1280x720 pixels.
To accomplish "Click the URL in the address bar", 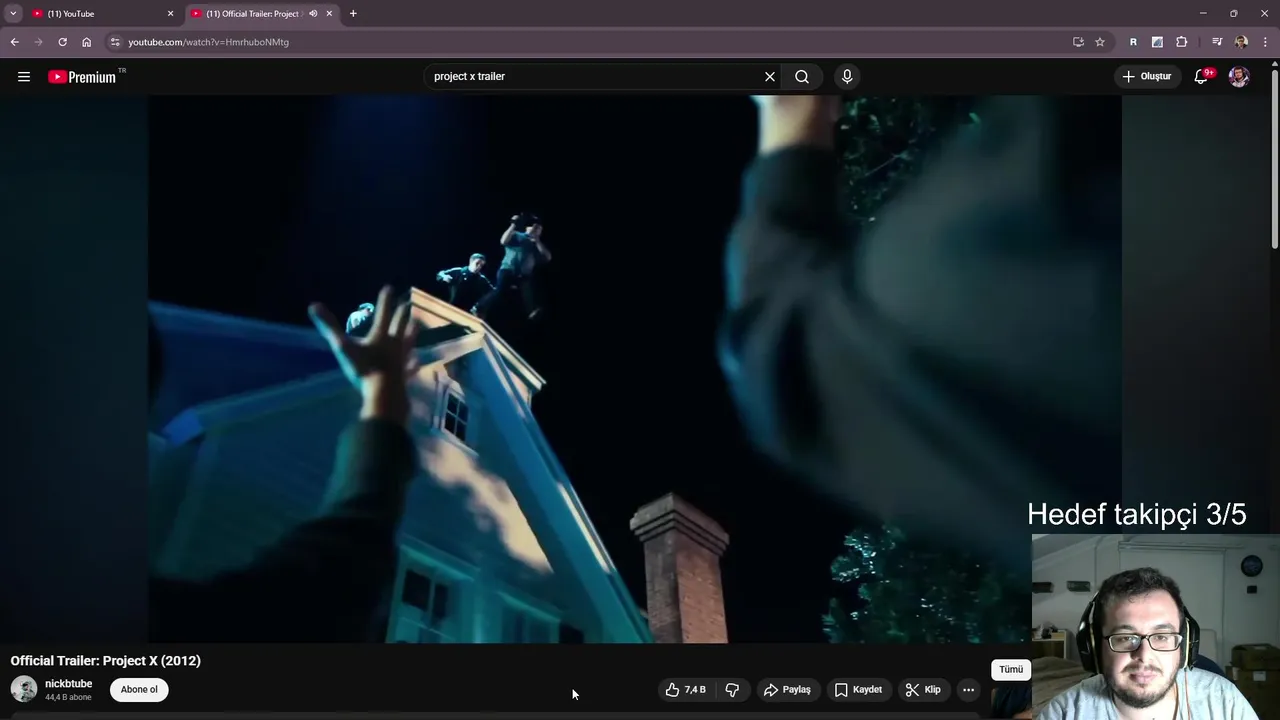I will tap(208, 42).
